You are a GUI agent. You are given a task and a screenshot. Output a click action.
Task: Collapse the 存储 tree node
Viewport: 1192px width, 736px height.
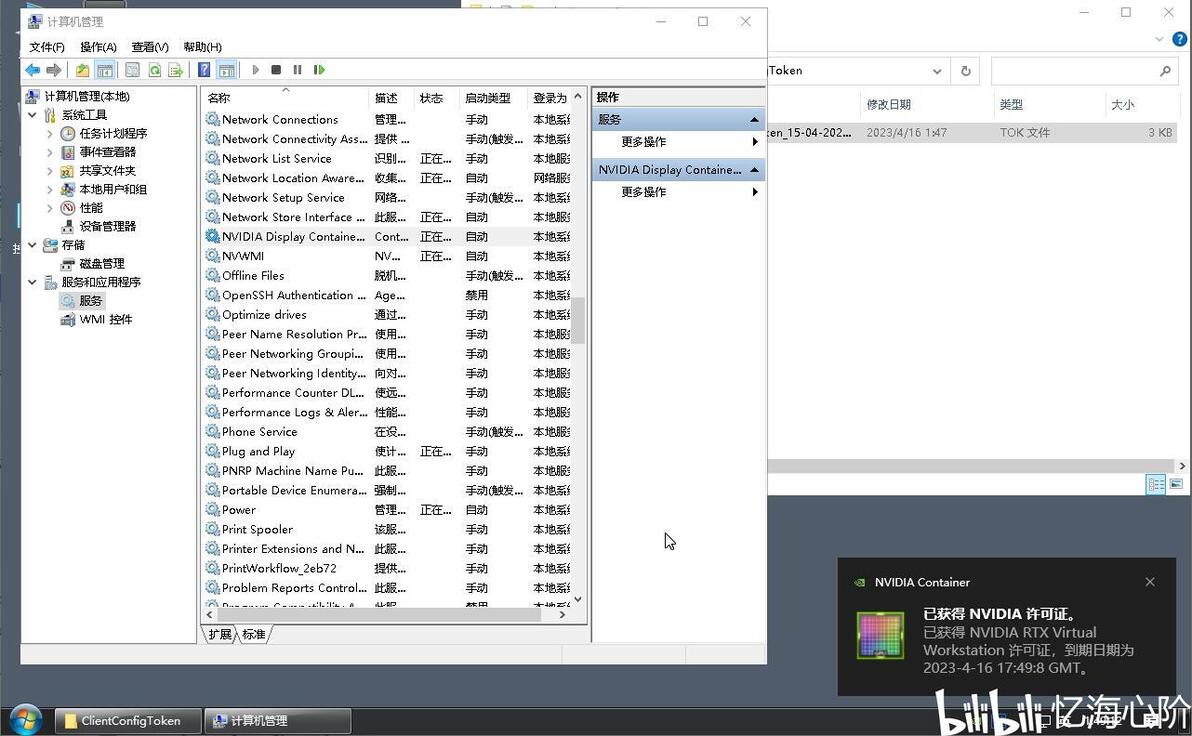coord(33,245)
